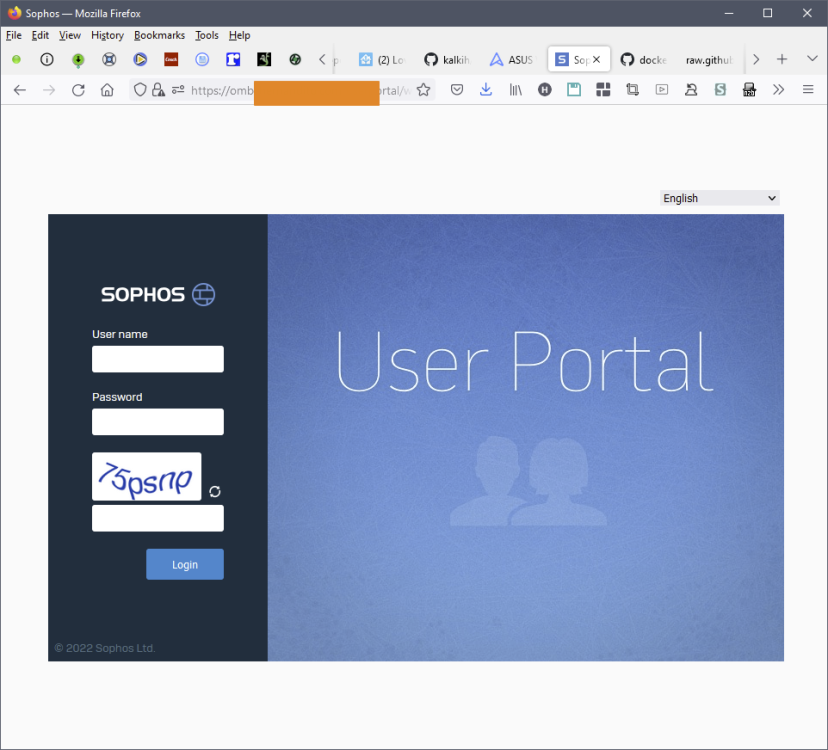Image resolution: width=828 pixels, height=750 pixels.
Task: Open the blue circular list pinned tab
Action: (202, 60)
